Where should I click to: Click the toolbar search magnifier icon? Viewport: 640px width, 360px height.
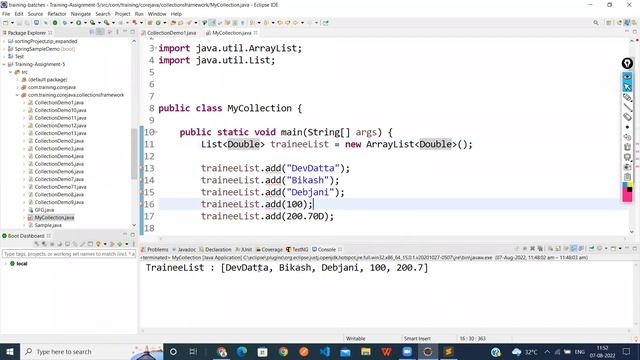596,23
